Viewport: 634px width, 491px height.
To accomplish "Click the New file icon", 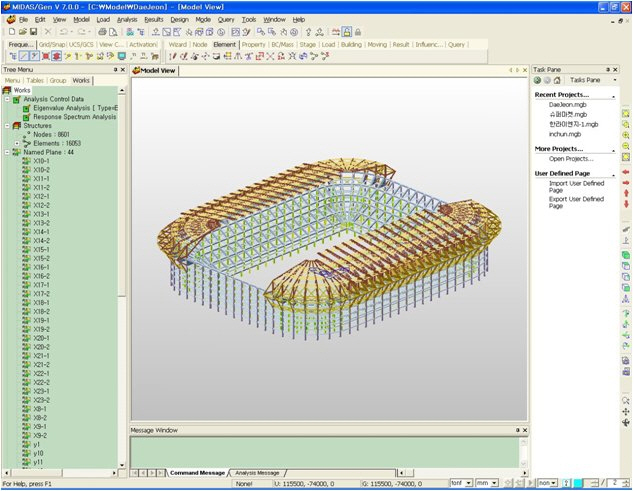I will coord(10,32).
